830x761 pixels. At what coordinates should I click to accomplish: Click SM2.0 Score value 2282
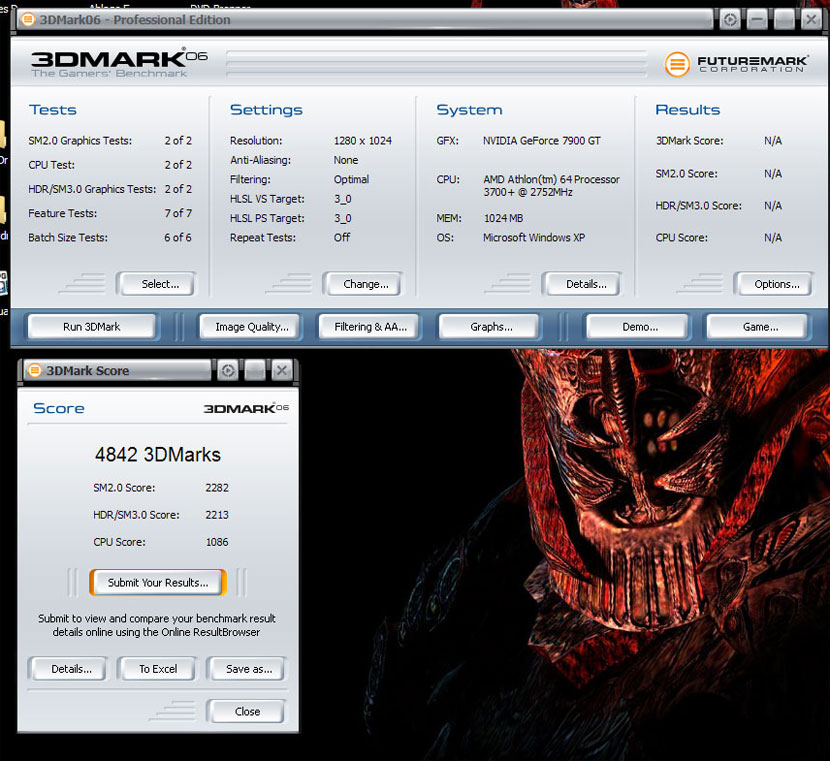217,487
